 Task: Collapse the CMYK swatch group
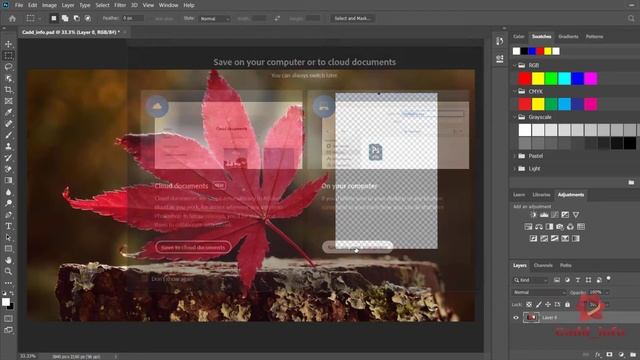pos(515,91)
